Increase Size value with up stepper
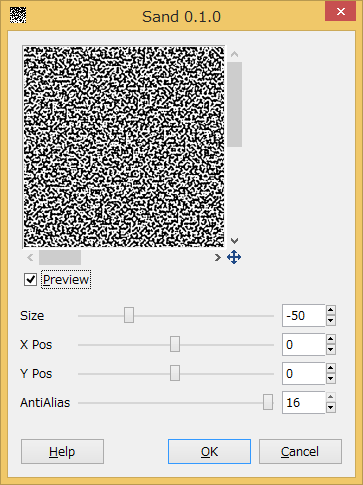The height and width of the screenshot is (485, 363). (x=330, y=310)
